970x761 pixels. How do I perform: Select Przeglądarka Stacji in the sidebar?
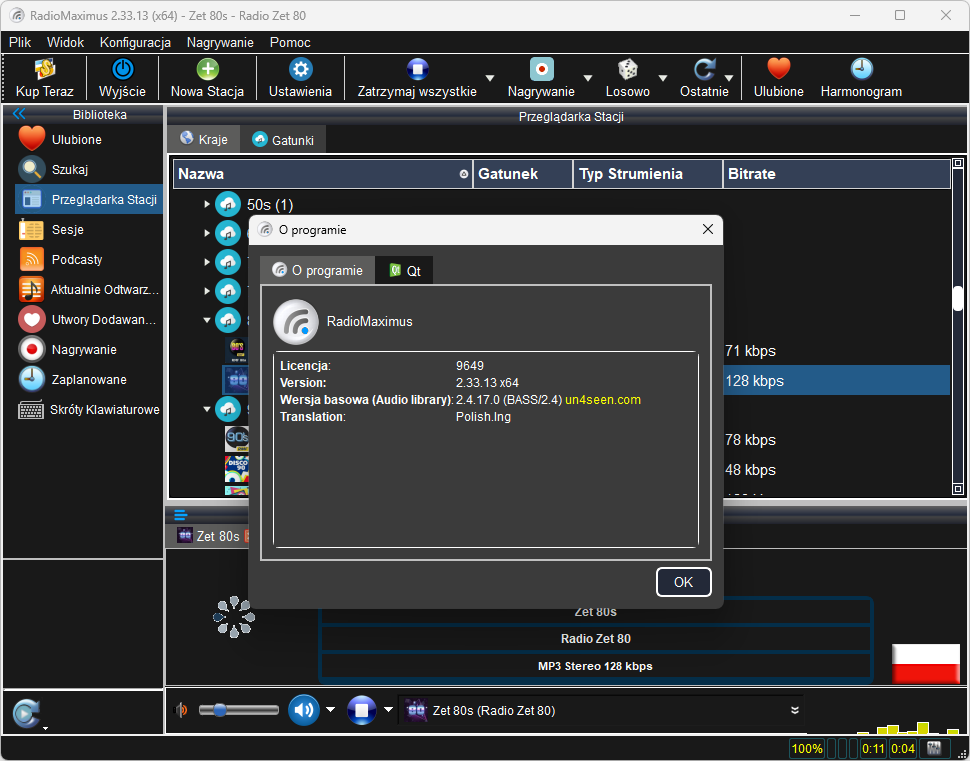pyautogui.click(x=89, y=199)
